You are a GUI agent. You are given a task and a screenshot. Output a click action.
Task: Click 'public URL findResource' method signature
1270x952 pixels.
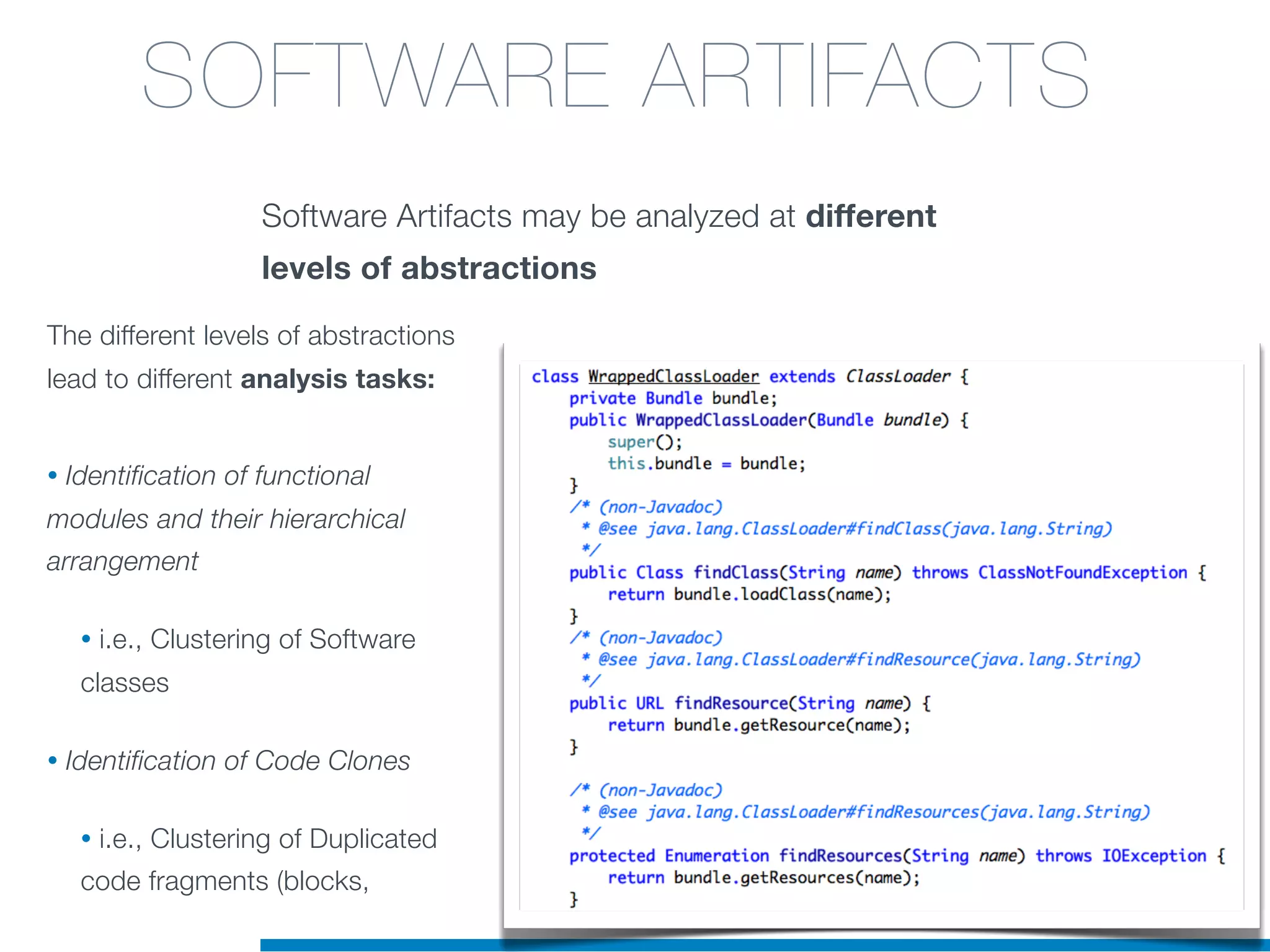[x=750, y=703]
